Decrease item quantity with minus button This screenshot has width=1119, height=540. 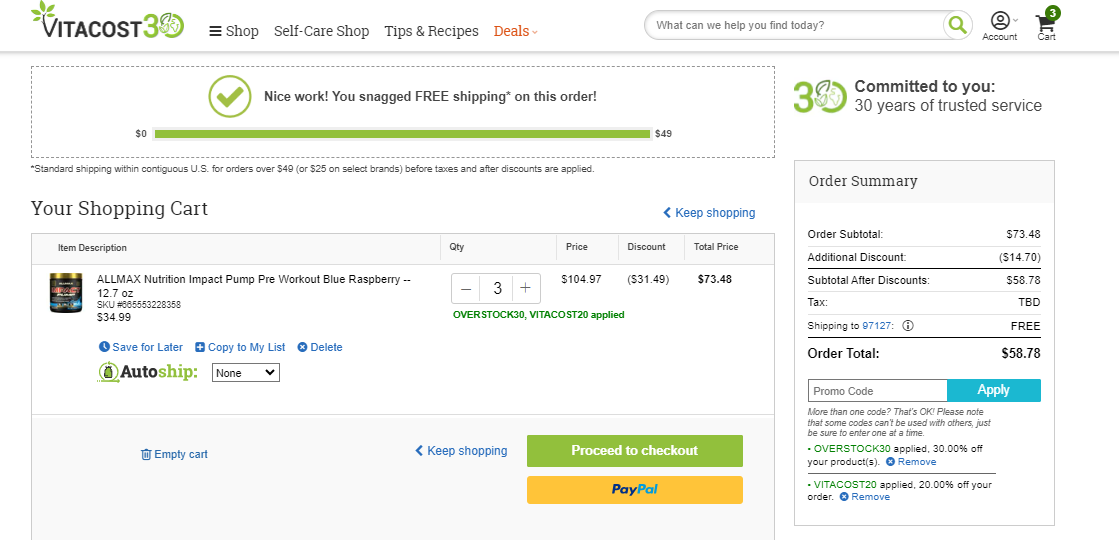[466, 288]
